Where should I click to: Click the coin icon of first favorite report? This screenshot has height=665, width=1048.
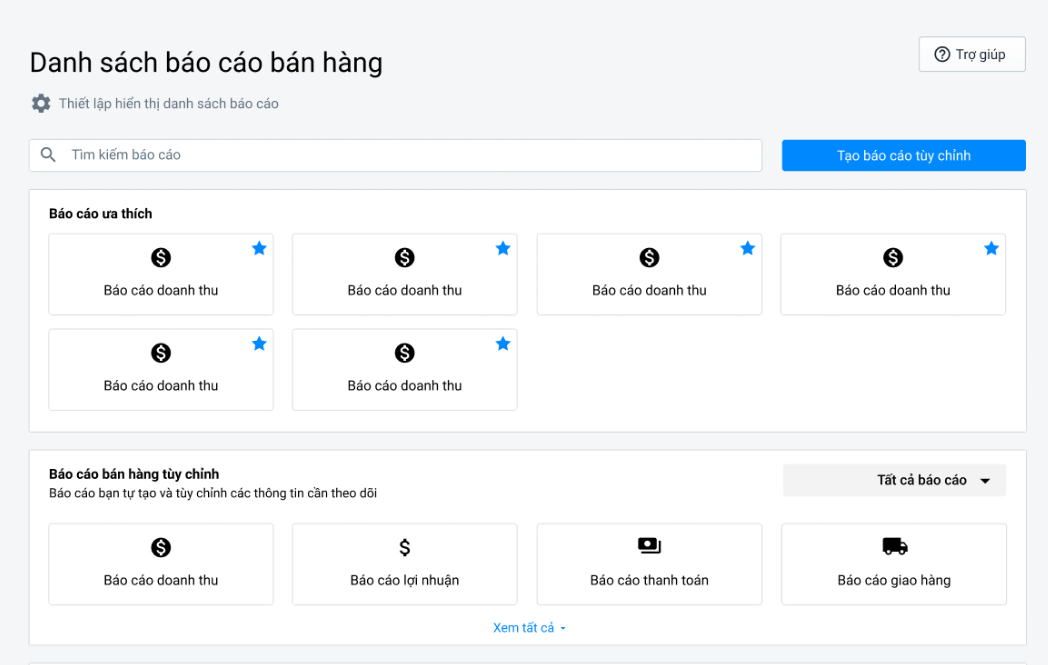coord(161,258)
